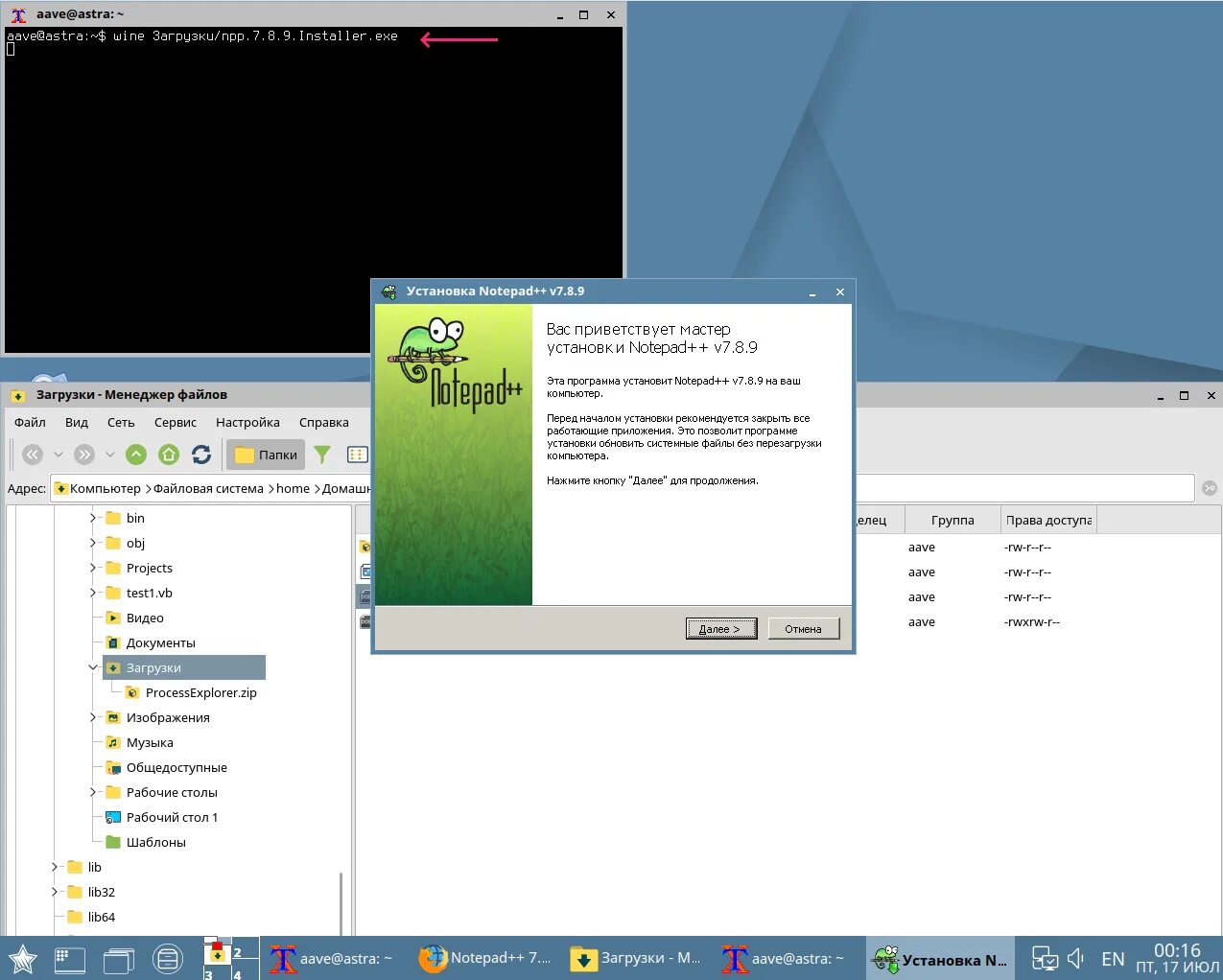Select the lib64 folder in the tree
The height and width of the screenshot is (980, 1223).
pos(91,917)
